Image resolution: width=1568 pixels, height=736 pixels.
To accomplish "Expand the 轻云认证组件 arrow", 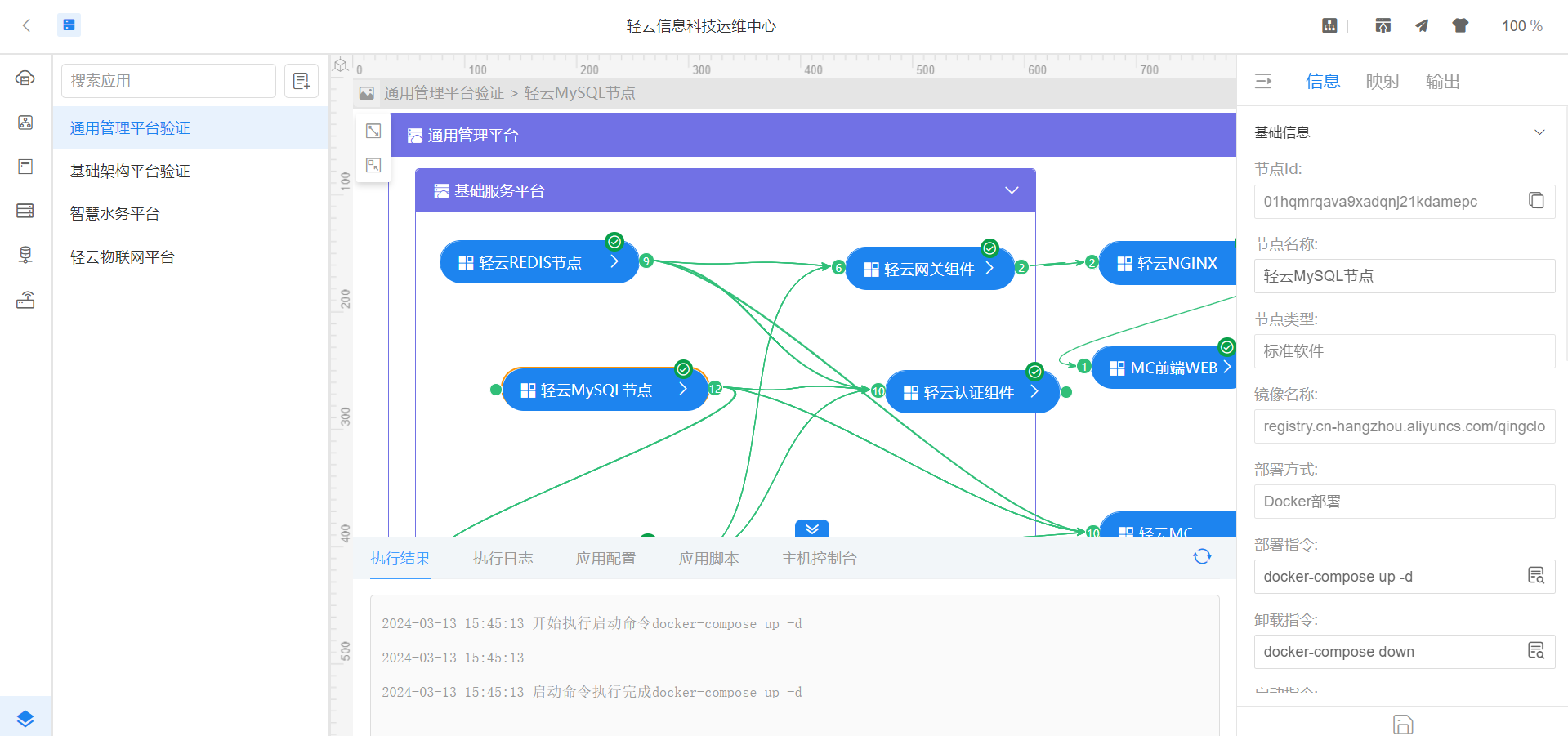I will (x=1034, y=391).
